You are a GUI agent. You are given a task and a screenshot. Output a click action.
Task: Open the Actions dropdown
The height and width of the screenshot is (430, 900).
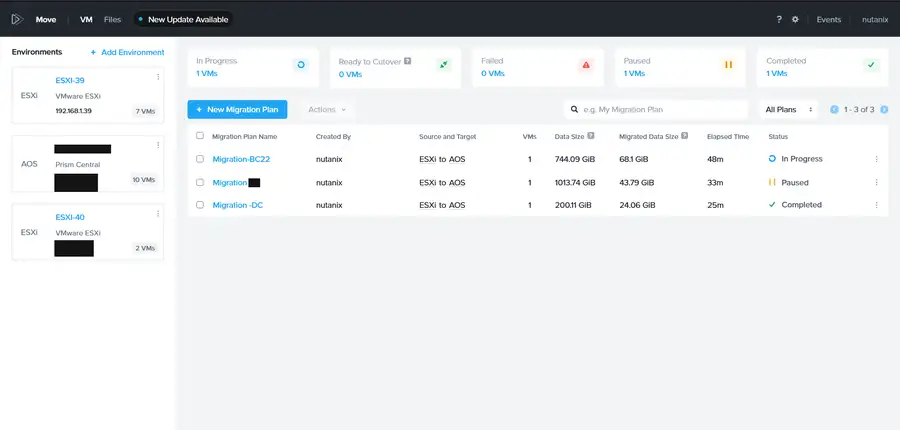pos(327,109)
